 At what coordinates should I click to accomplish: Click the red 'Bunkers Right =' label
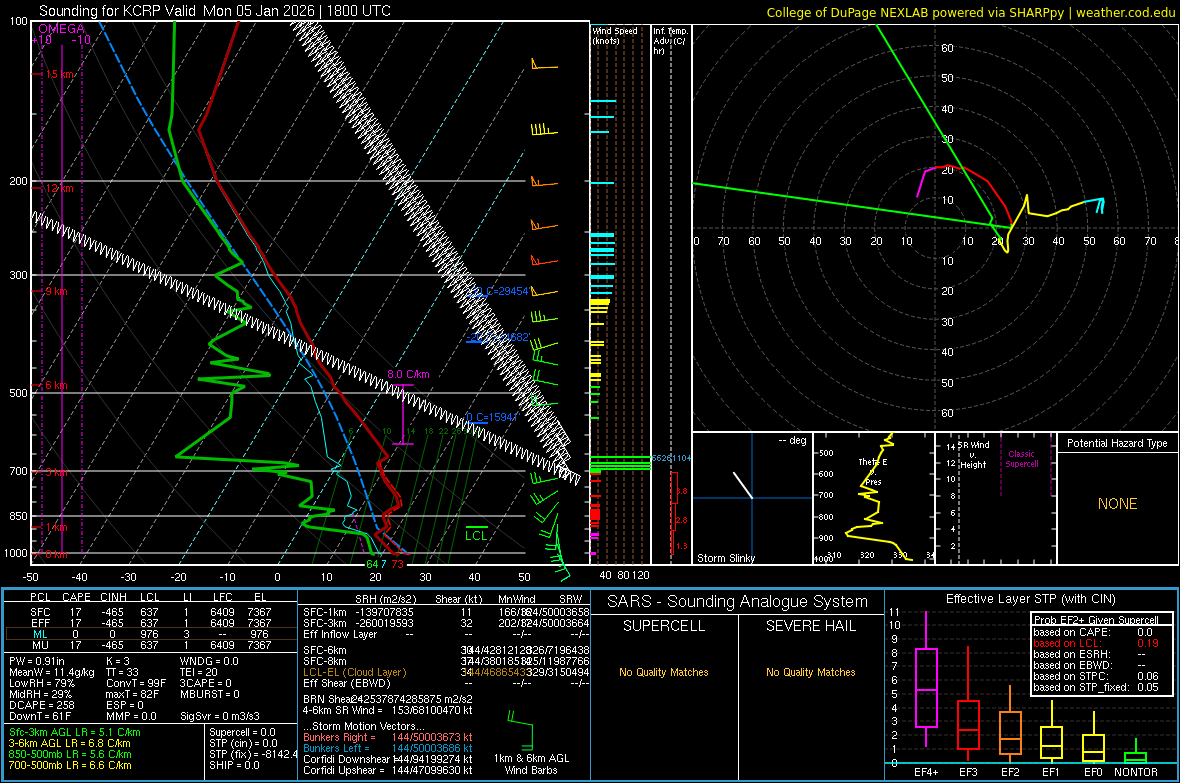(339, 737)
